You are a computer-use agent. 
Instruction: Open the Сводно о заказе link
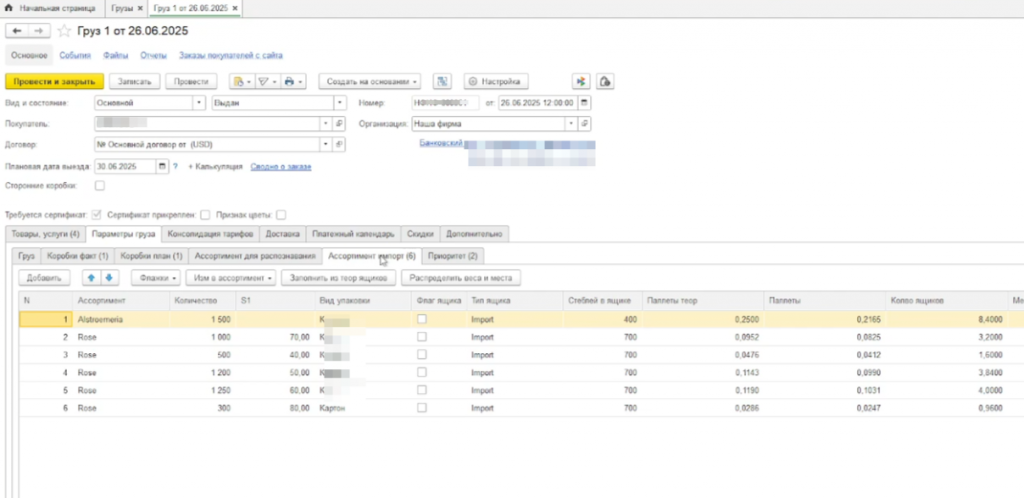point(280,166)
